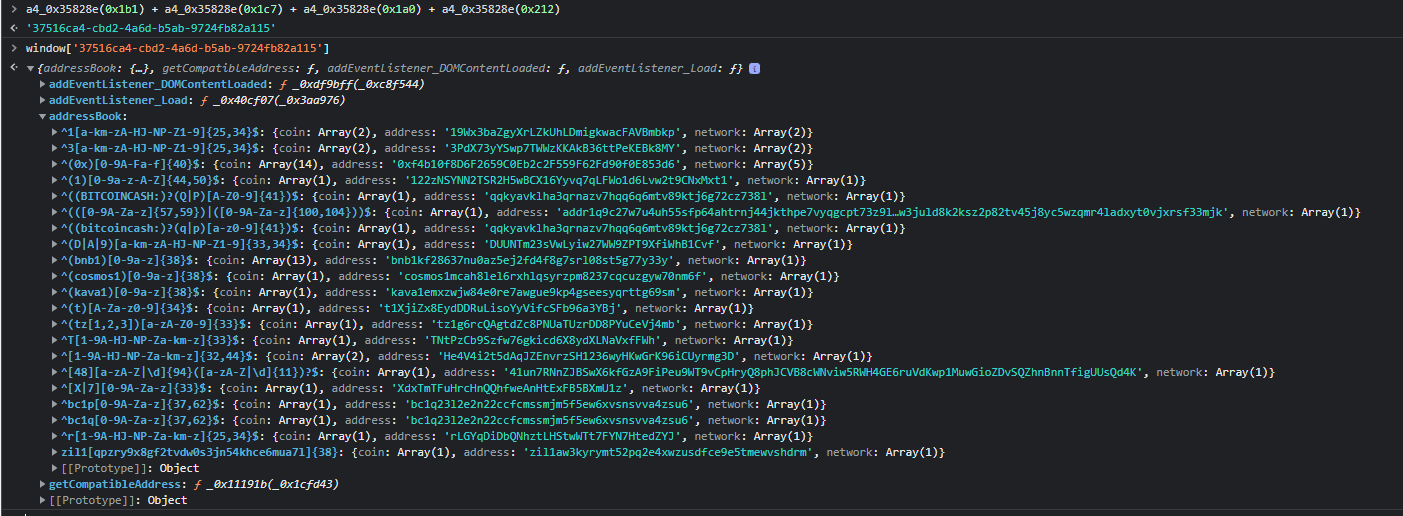
Task: Click the _0x11191b(_0x1cfd43) function value
Action: [273, 484]
